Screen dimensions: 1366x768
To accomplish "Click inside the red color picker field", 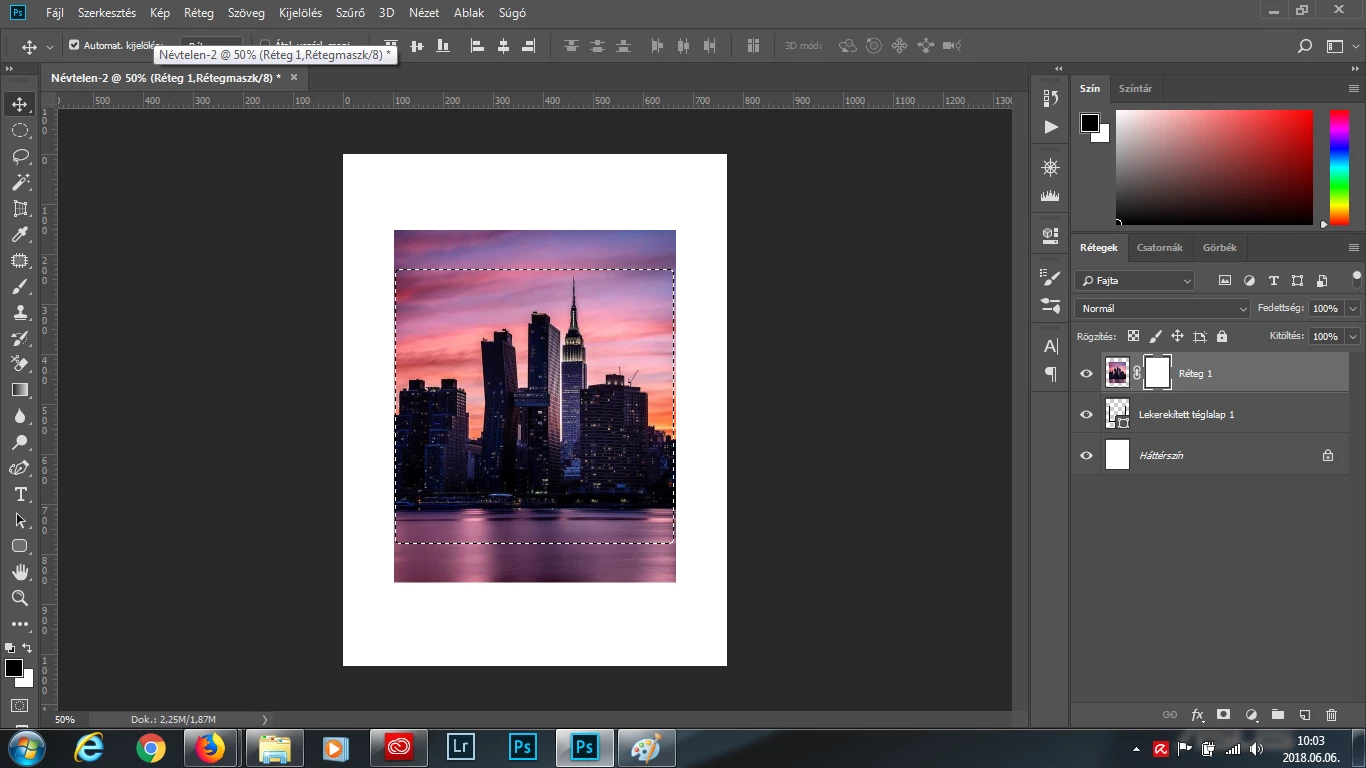I will click(x=1214, y=167).
